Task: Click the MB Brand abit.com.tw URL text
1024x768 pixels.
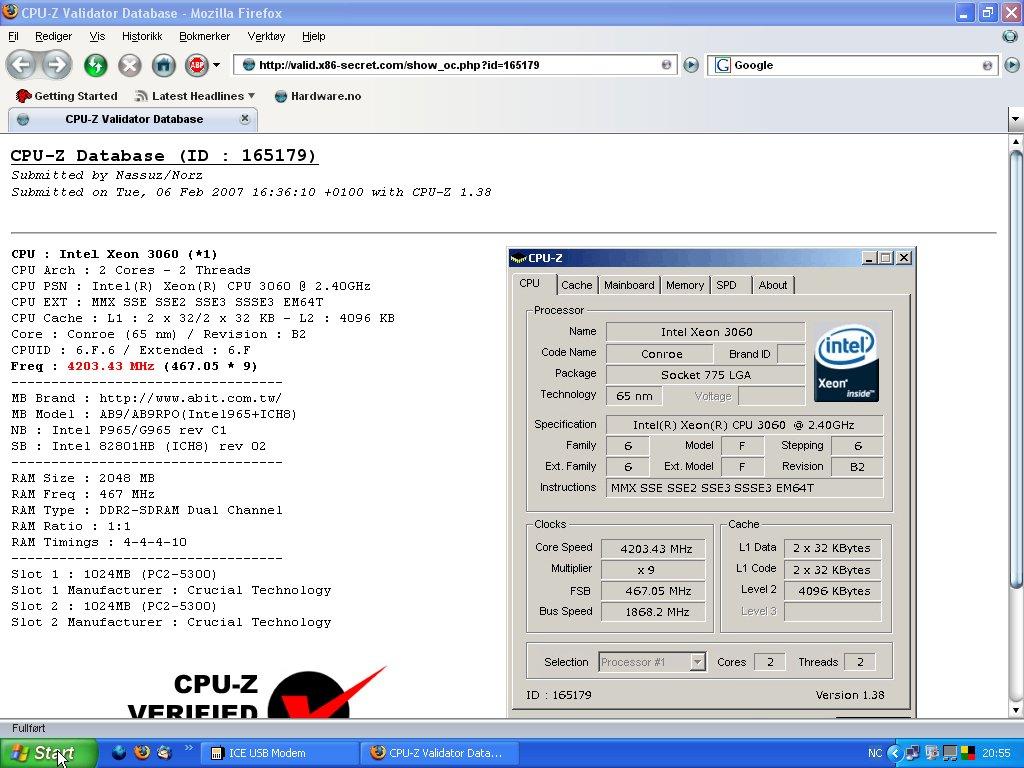Action: point(190,398)
